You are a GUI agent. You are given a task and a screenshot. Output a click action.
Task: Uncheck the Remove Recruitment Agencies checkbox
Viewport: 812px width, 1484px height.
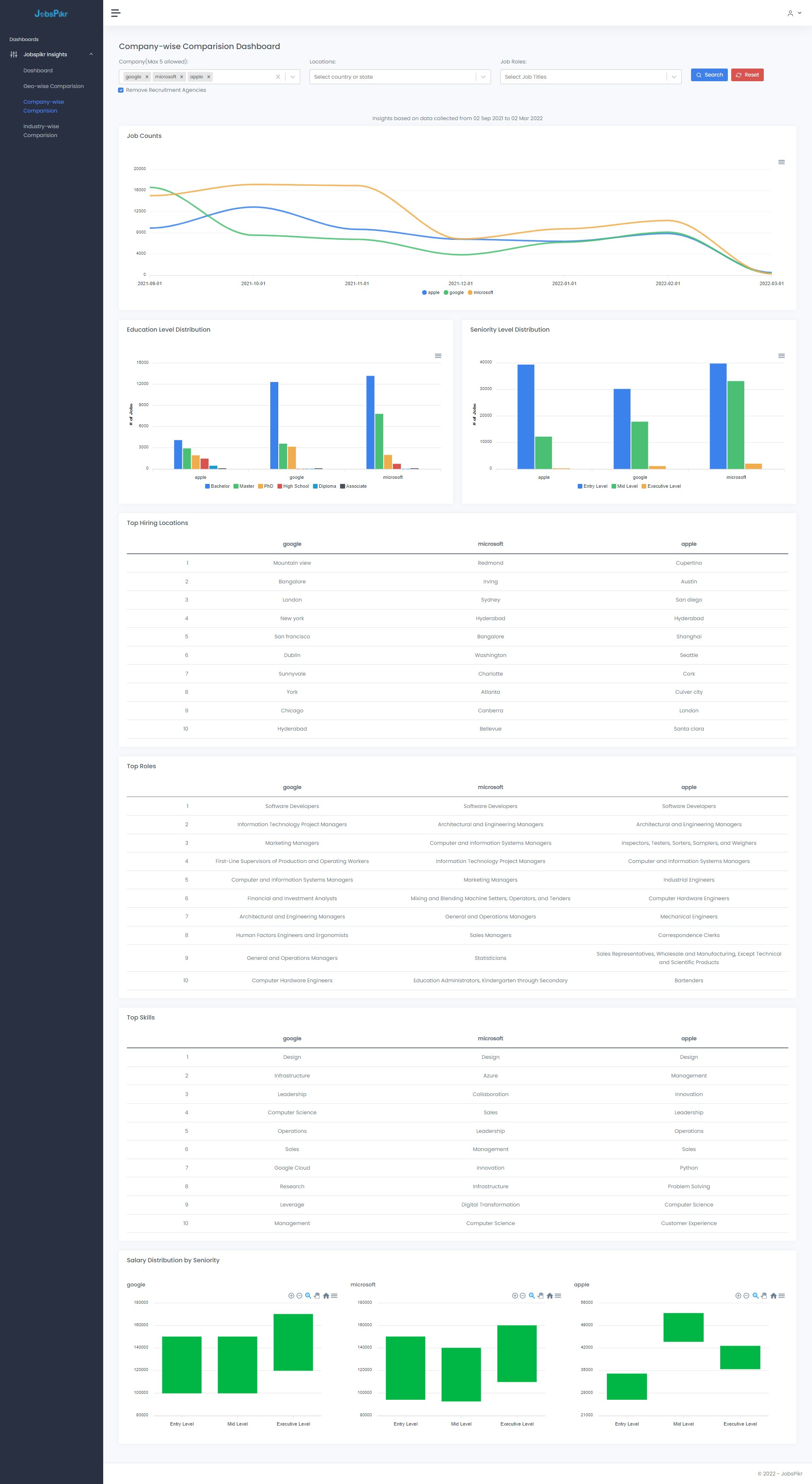(x=121, y=90)
